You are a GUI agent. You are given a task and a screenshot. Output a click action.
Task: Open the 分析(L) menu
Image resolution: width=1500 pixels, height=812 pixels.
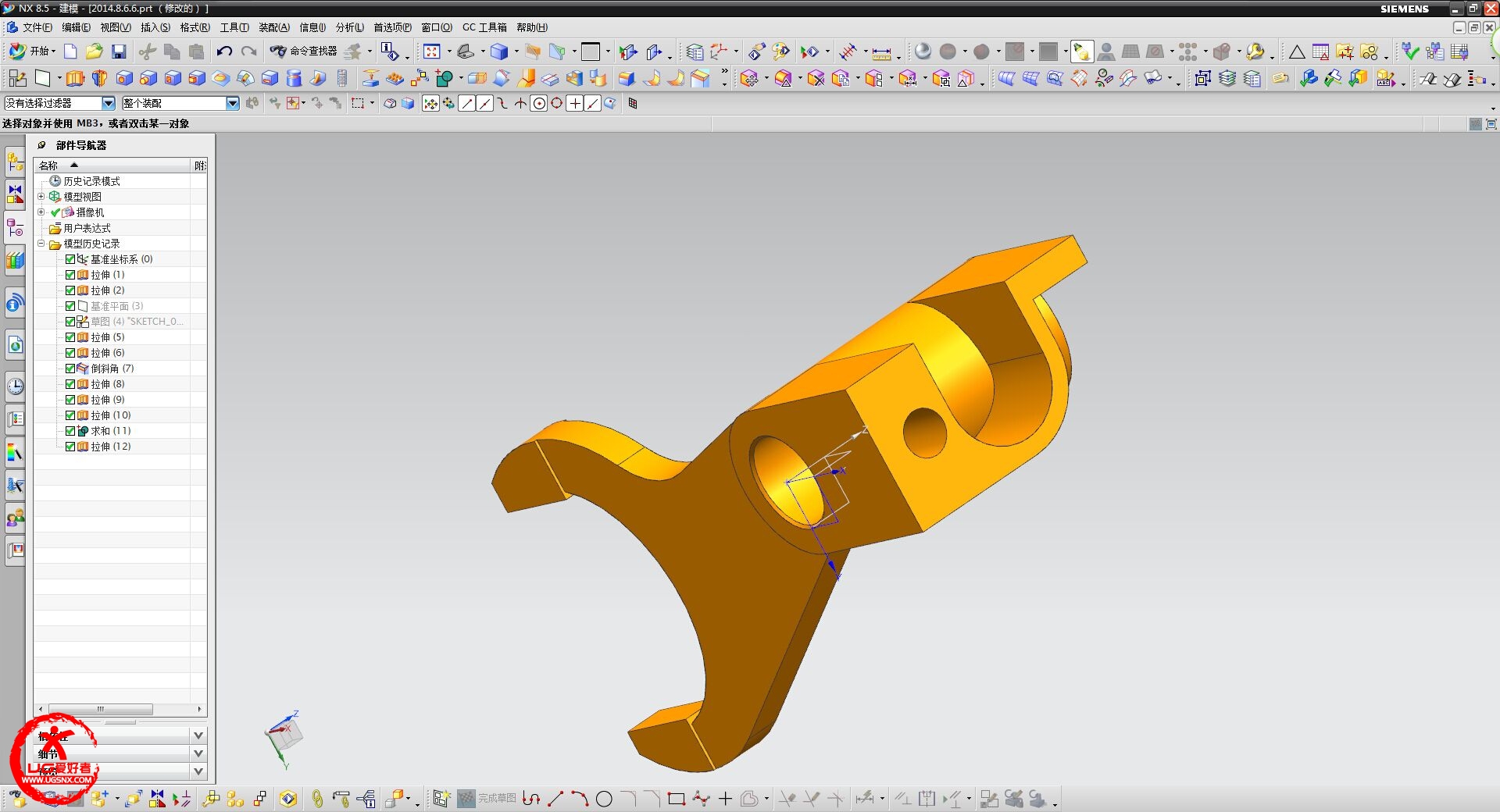pos(350,27)
